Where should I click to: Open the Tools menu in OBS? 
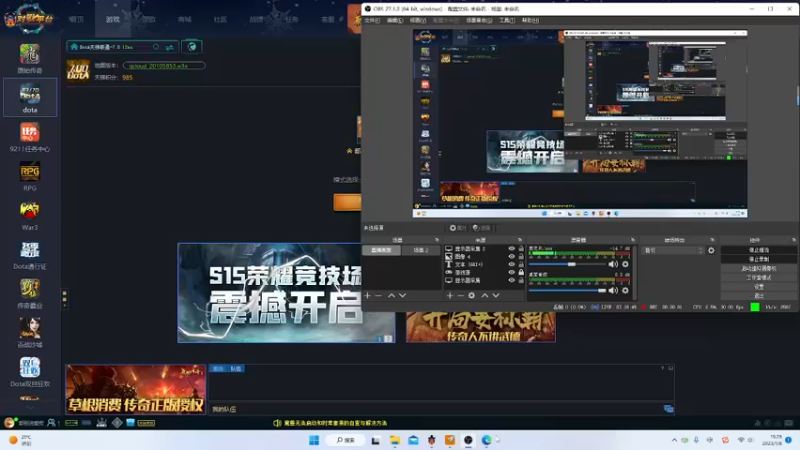[x=507, y=20]
